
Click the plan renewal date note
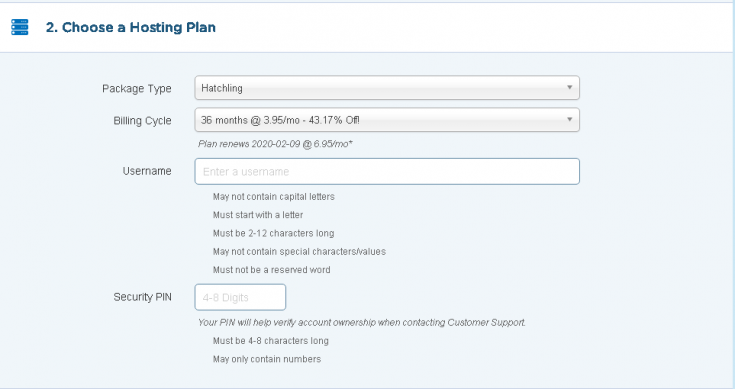275,144
